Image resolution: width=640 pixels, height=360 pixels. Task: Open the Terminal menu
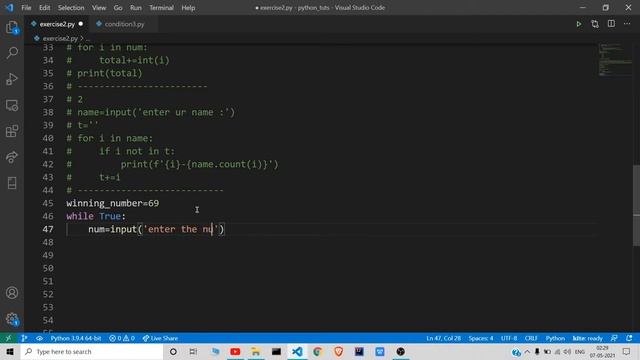point(161,8)
